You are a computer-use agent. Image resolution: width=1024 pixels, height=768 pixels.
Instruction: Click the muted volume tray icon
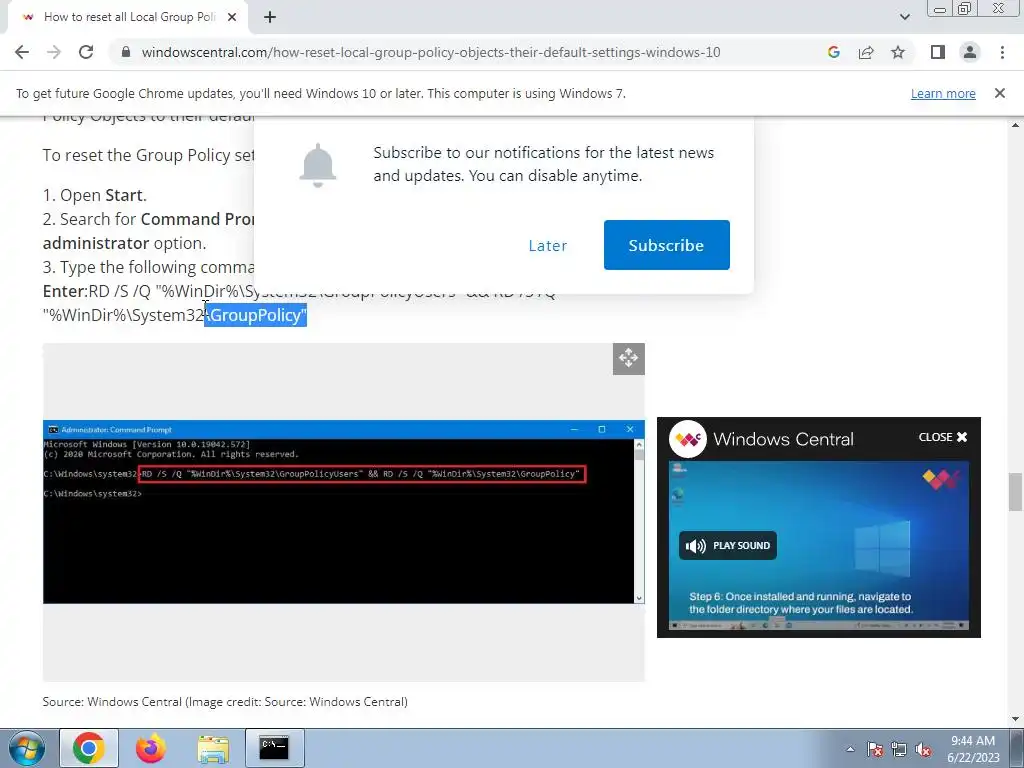coord(923,750)
